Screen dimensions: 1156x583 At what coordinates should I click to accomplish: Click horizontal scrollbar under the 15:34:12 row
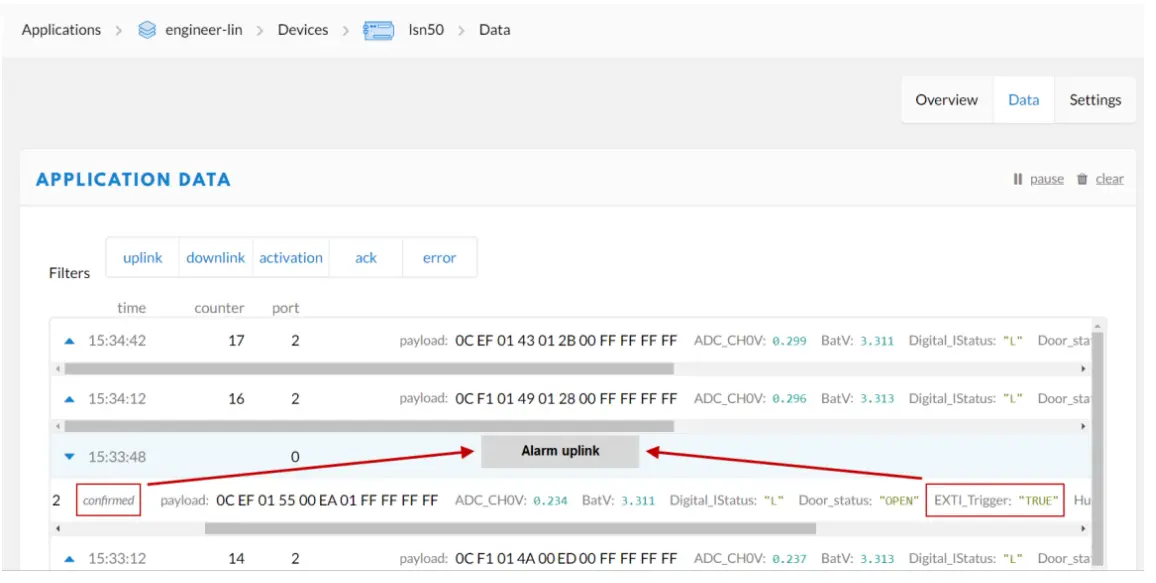369,426
